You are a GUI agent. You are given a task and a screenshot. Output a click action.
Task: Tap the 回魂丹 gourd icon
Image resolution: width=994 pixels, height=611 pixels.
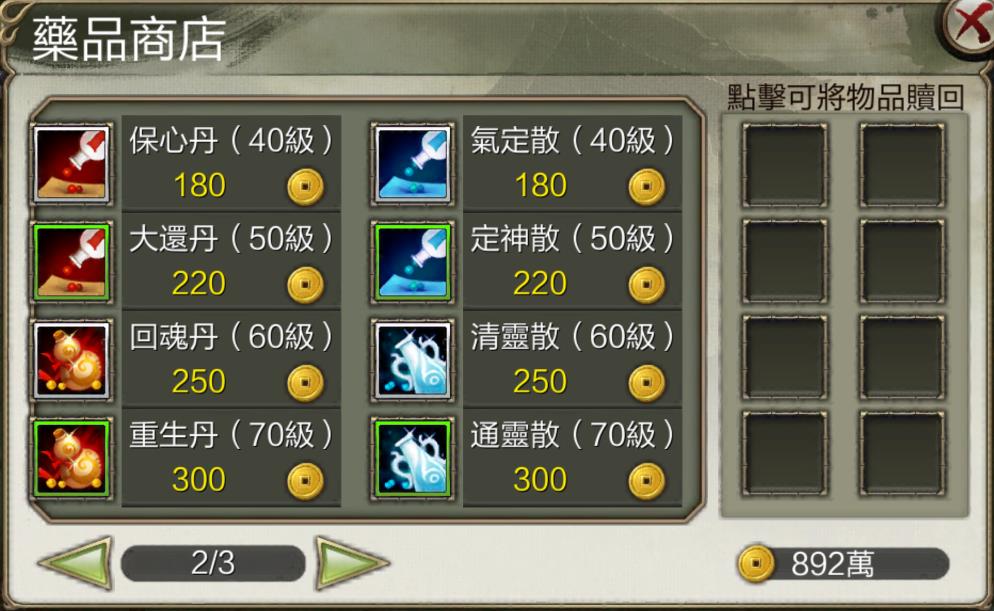[x=72, y=361]
